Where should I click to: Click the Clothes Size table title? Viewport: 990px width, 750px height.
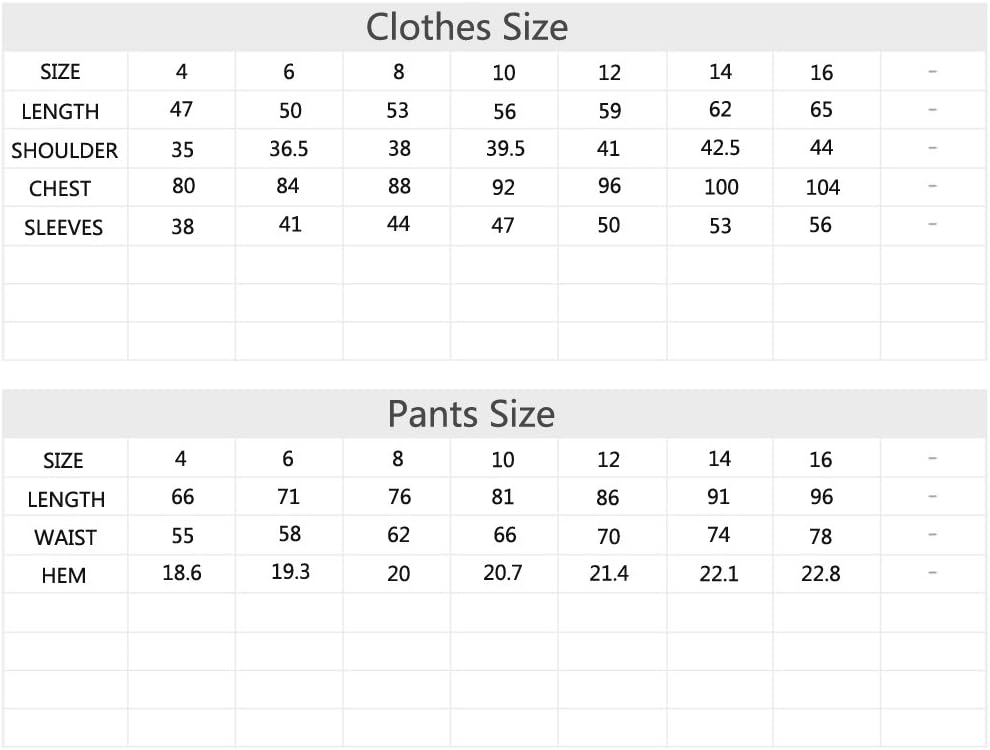[467, 27]
